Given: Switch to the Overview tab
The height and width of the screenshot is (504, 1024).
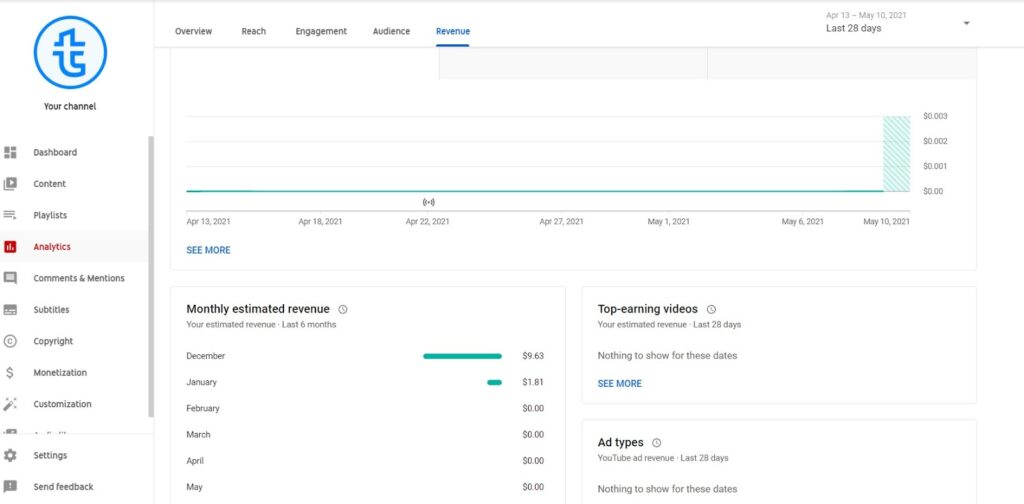Looking at the screenshot, I should click(193, 31).
